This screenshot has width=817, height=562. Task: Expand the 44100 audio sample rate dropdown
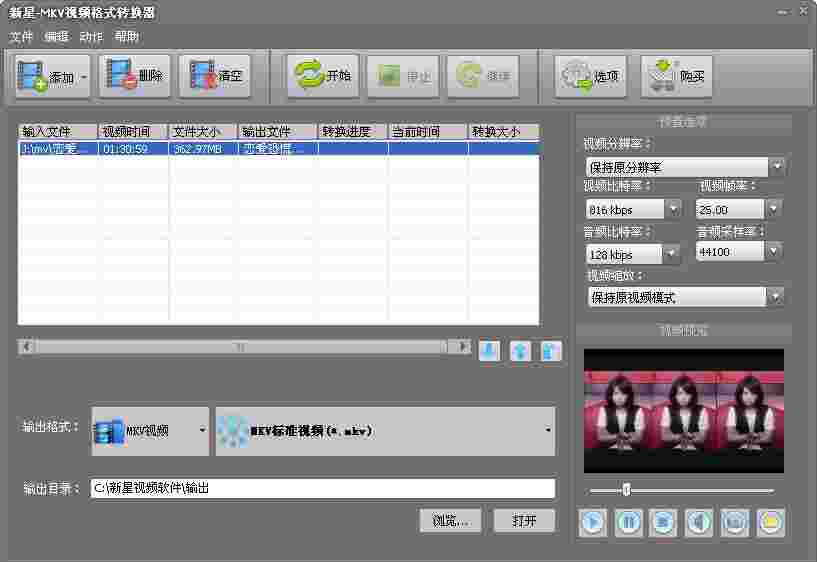pos(773,252)
